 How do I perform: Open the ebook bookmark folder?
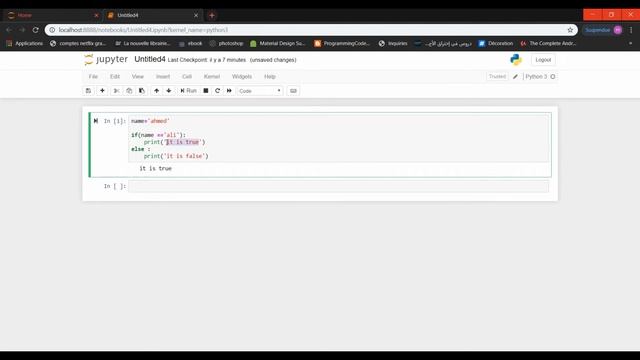[x=191, y=43]
